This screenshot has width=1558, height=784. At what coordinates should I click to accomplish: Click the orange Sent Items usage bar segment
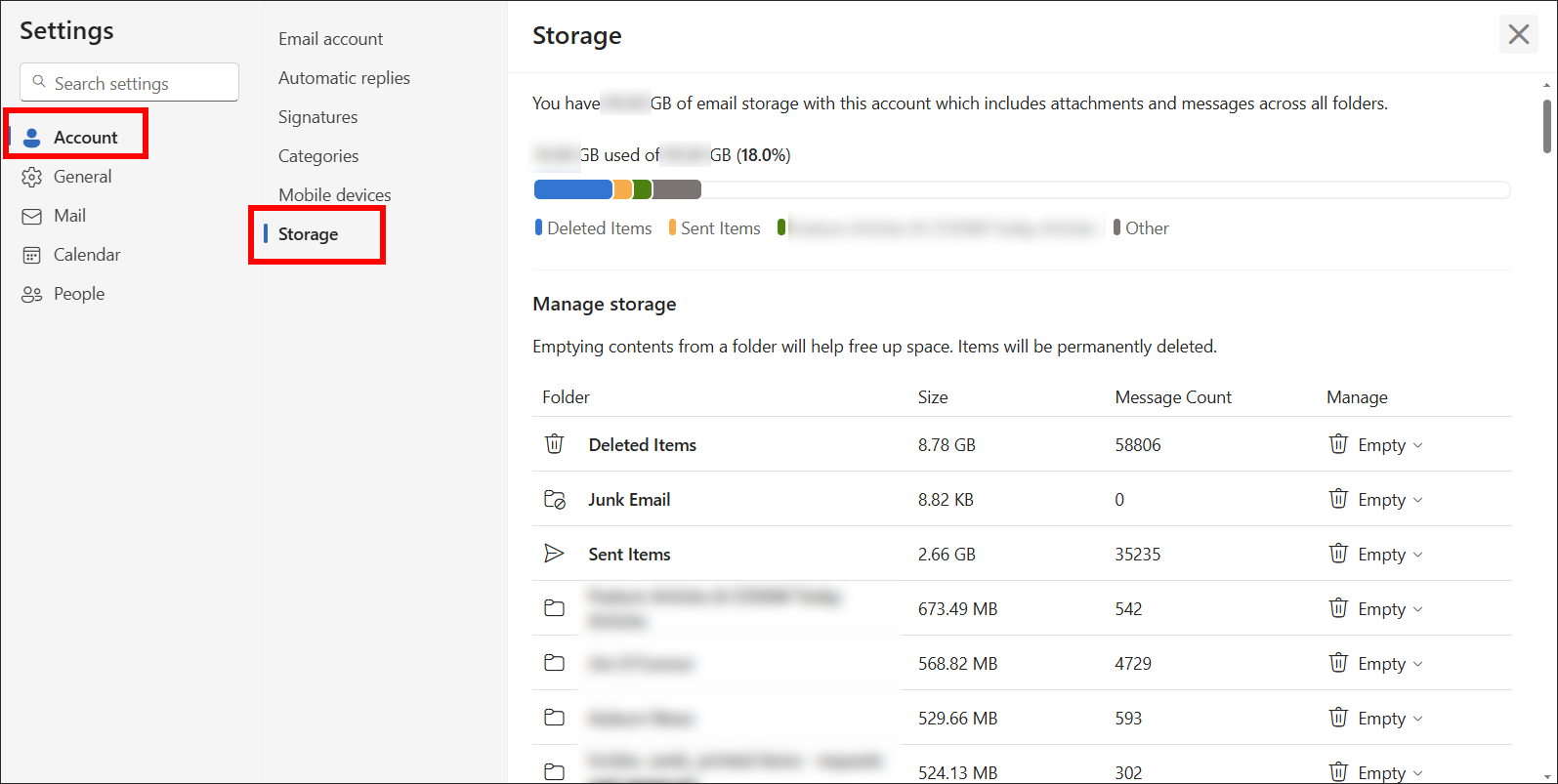tap(623, 189)
